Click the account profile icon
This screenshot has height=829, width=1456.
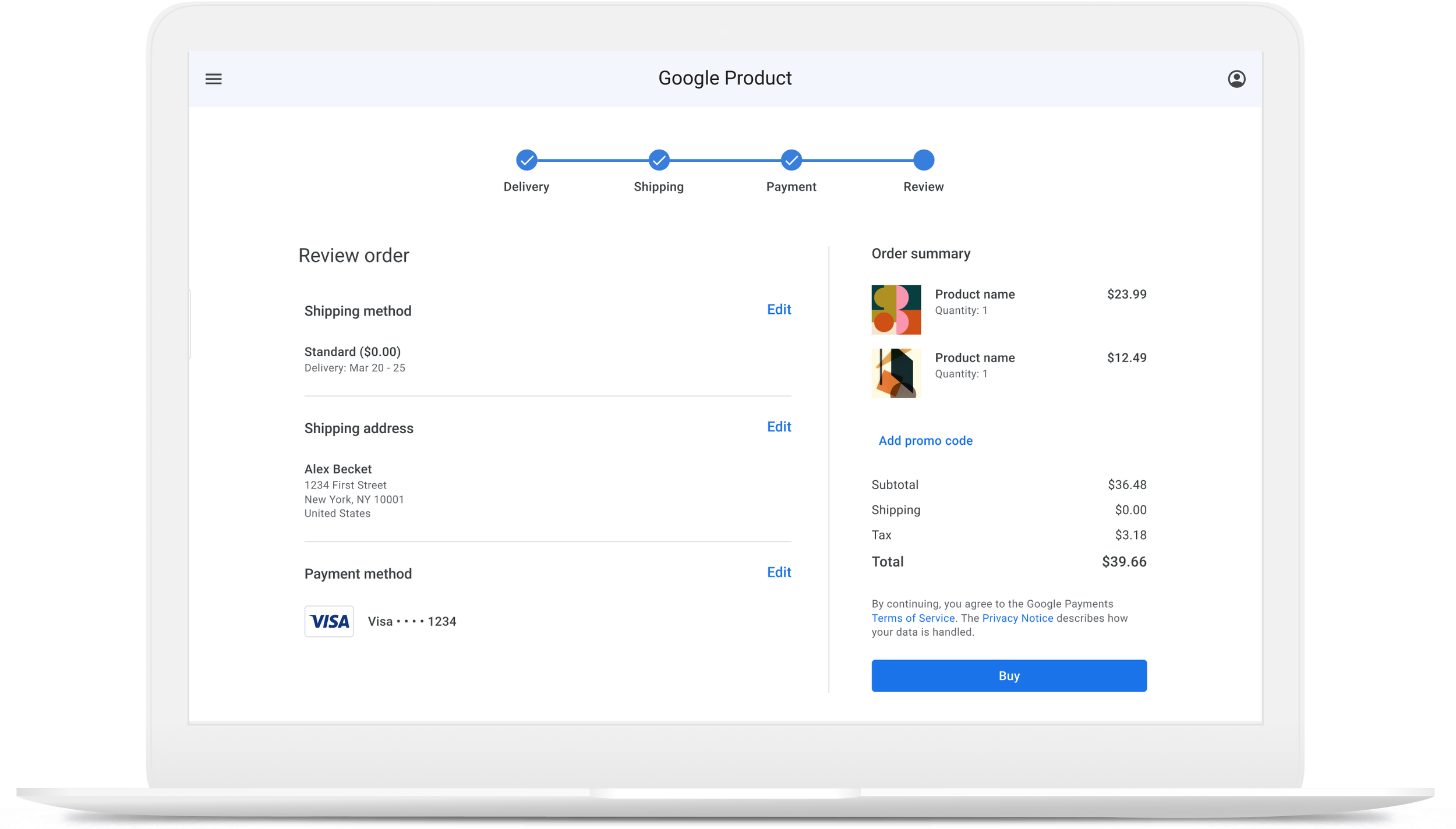click(x=1236, y=79)
